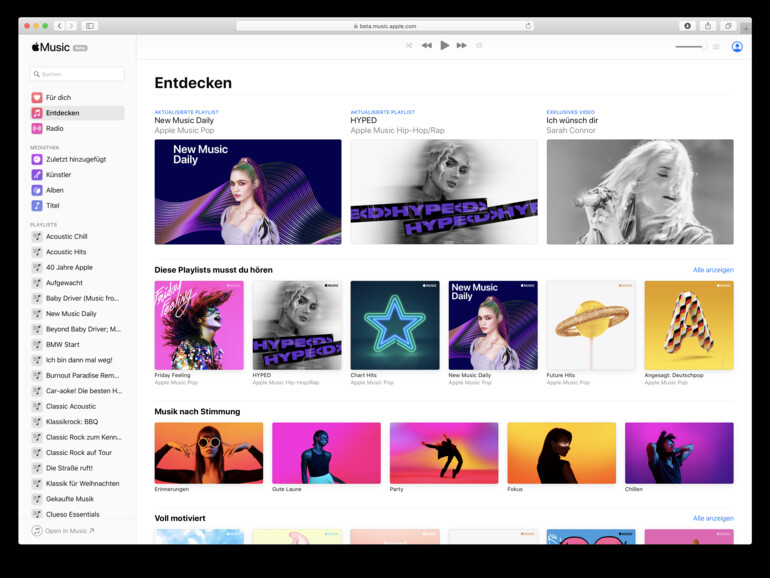Open the Chart Hits star cover
Viewport: 770px width, 578px height.
click(x=395, y=325)
